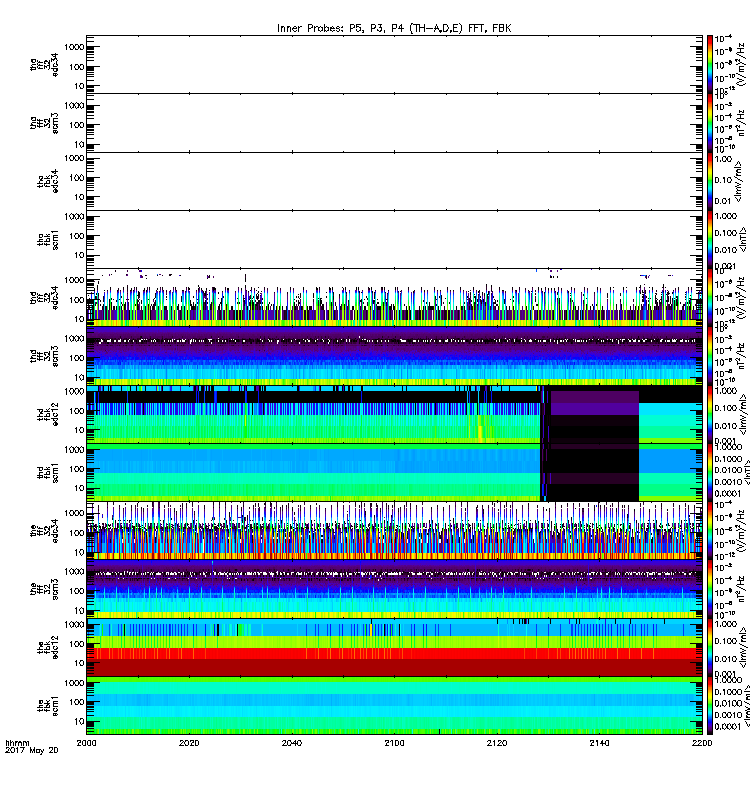Click the 2000 time axis label

(86, 743)
